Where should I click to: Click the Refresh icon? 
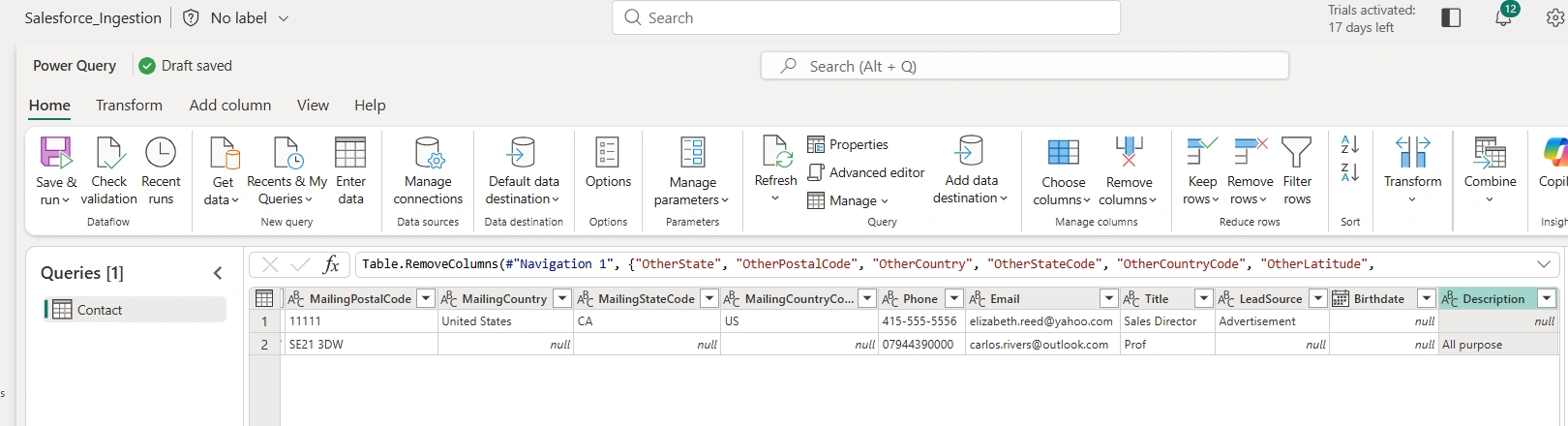(x=776, y=151)
